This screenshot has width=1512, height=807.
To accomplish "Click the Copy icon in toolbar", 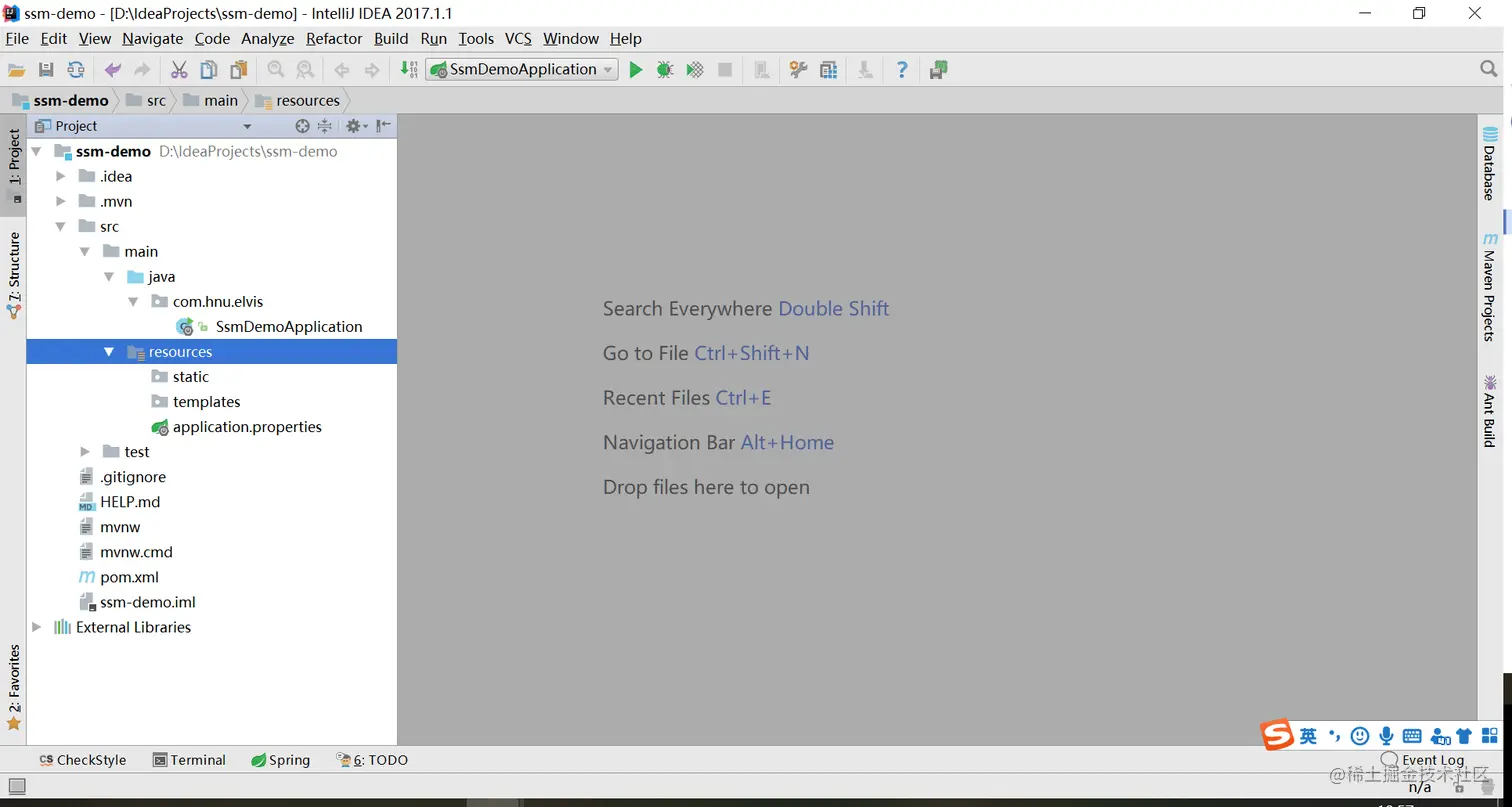I will (x=209, y=70).
